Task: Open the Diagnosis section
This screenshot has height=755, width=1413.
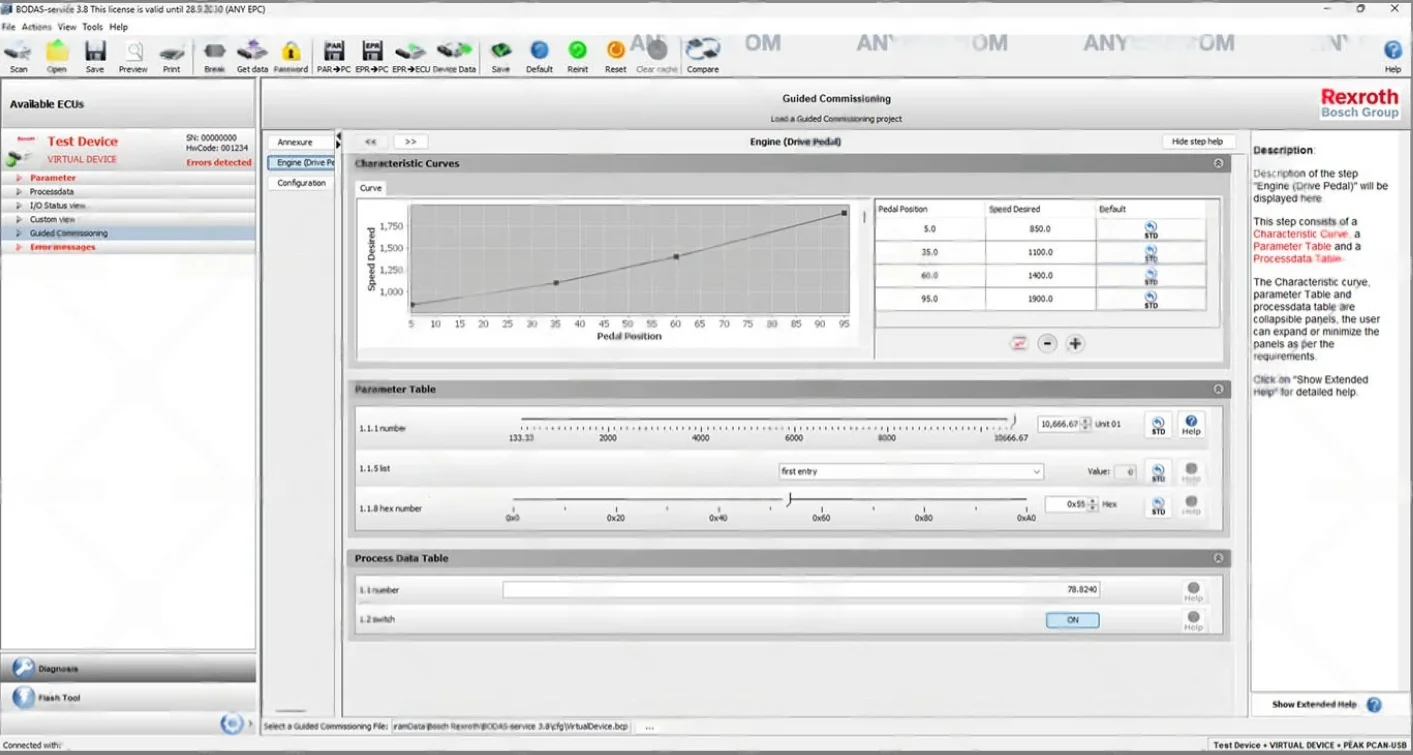Action: [x=128, y=668]
